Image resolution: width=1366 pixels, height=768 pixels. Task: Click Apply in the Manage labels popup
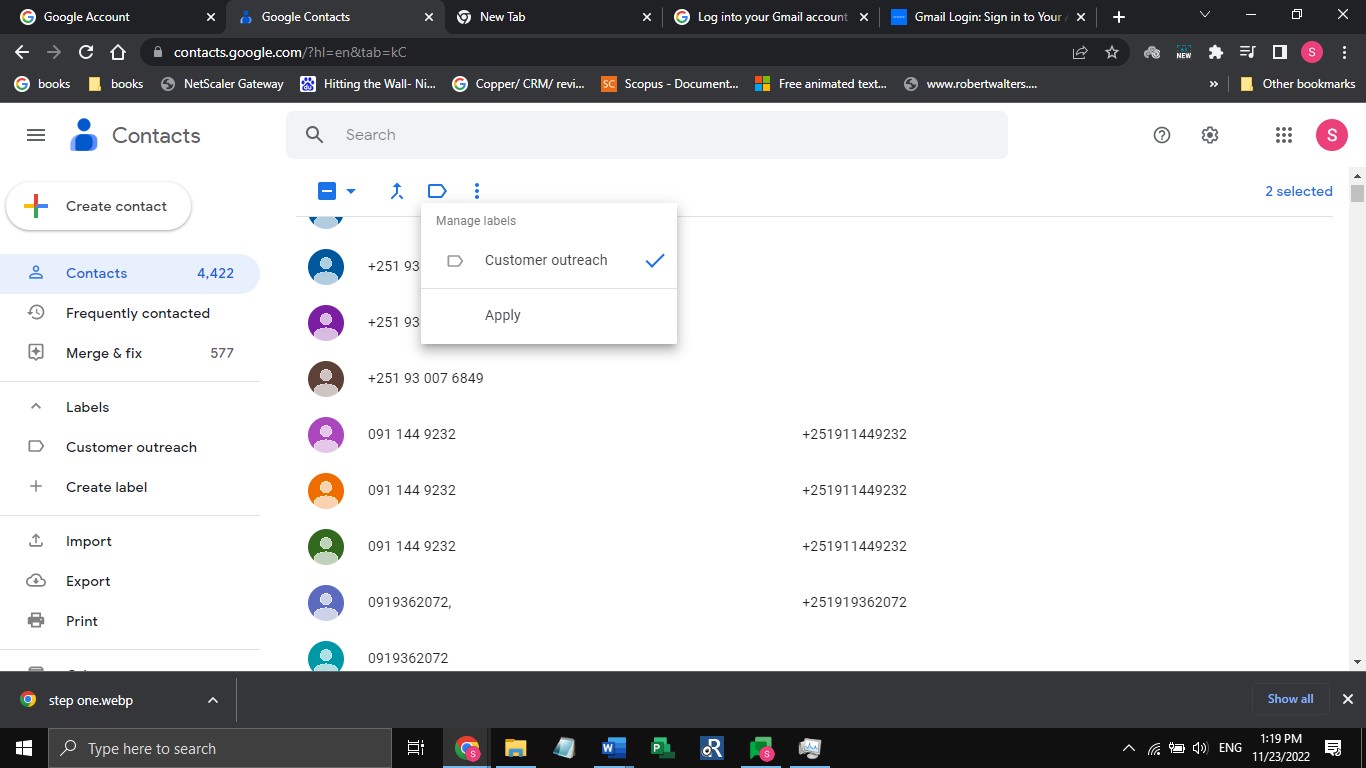tap(503, 315)
